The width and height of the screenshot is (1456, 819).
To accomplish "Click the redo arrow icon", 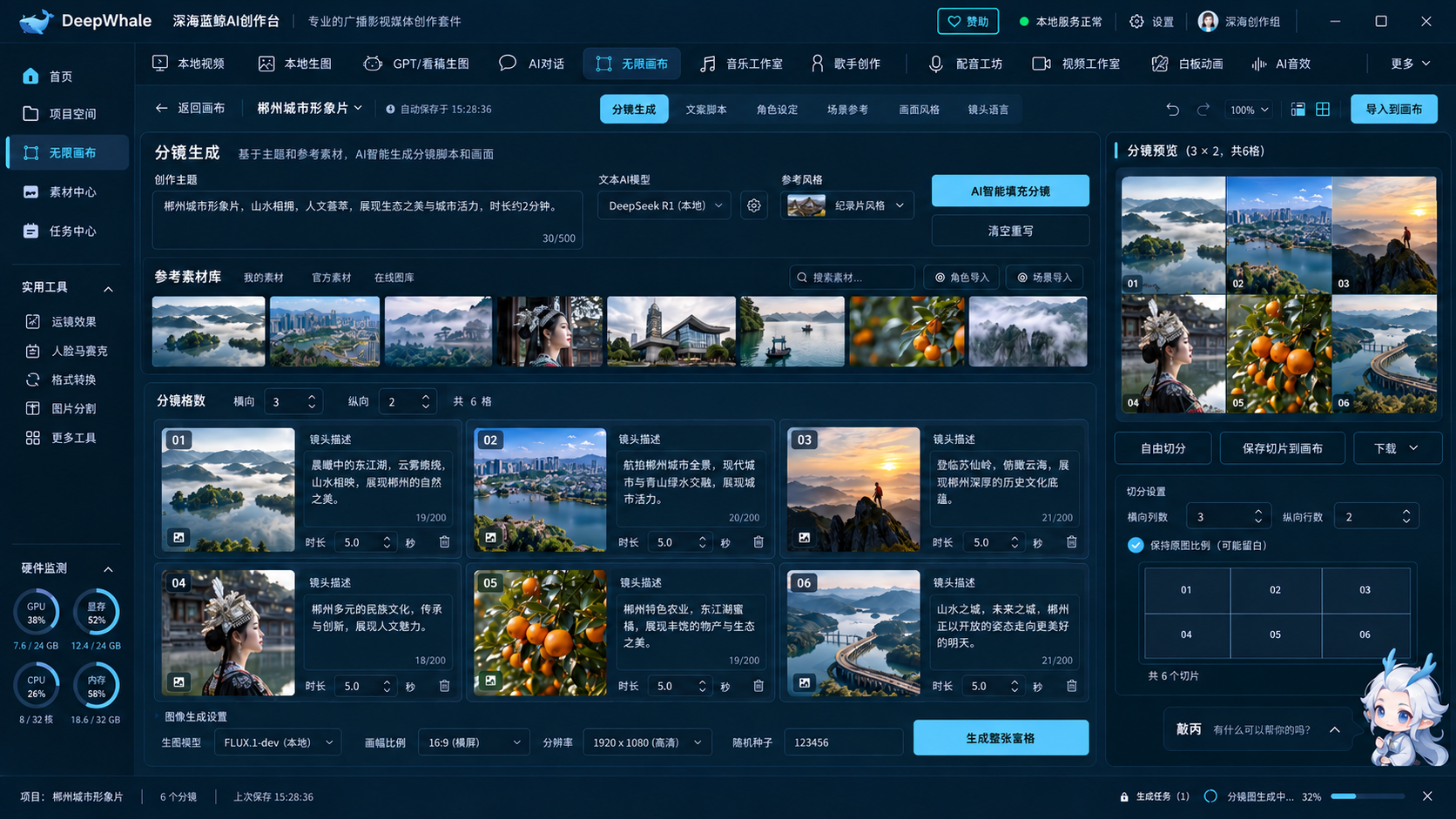I will 1203,110.
